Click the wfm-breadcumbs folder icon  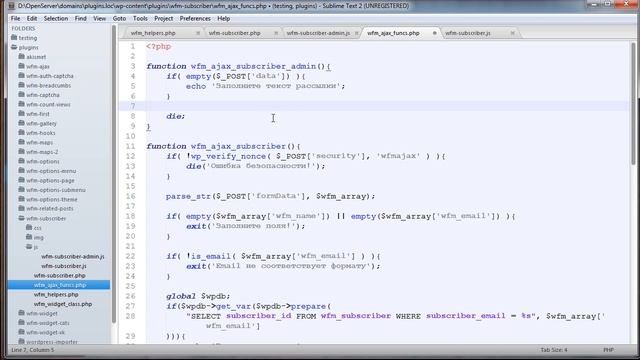pos(22,85)
